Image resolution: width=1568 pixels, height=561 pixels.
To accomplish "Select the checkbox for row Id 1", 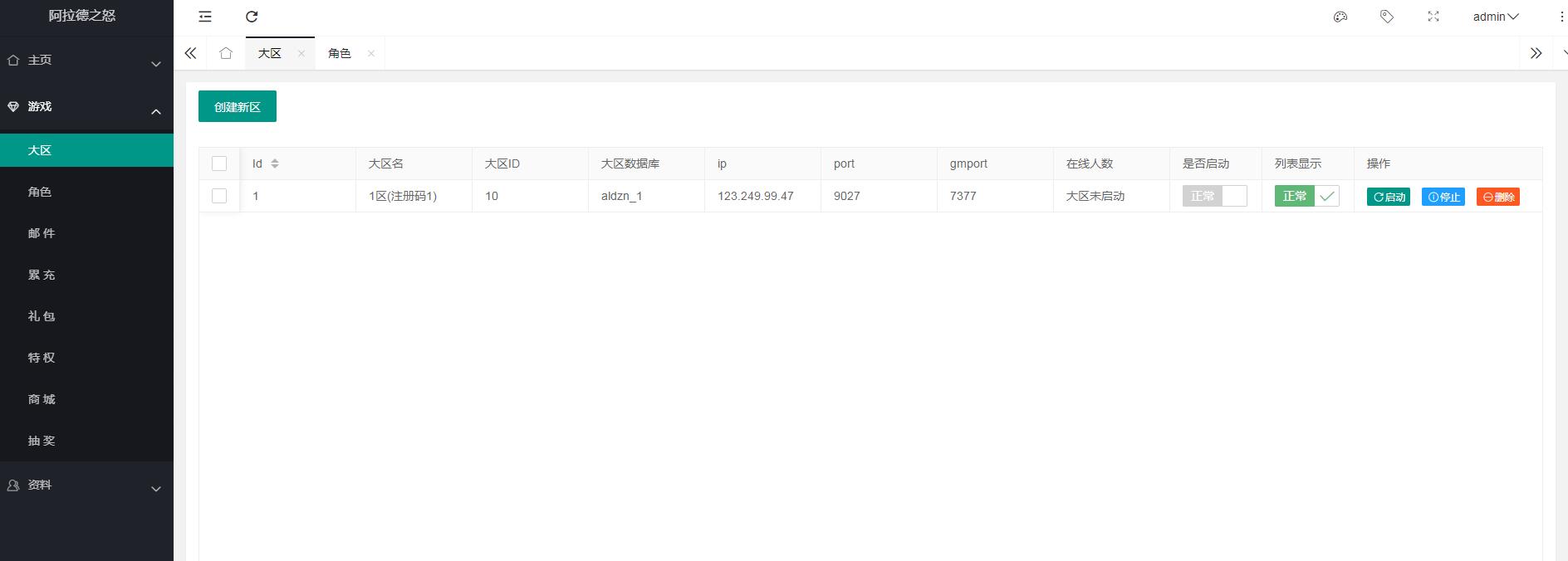I will 219,196.
